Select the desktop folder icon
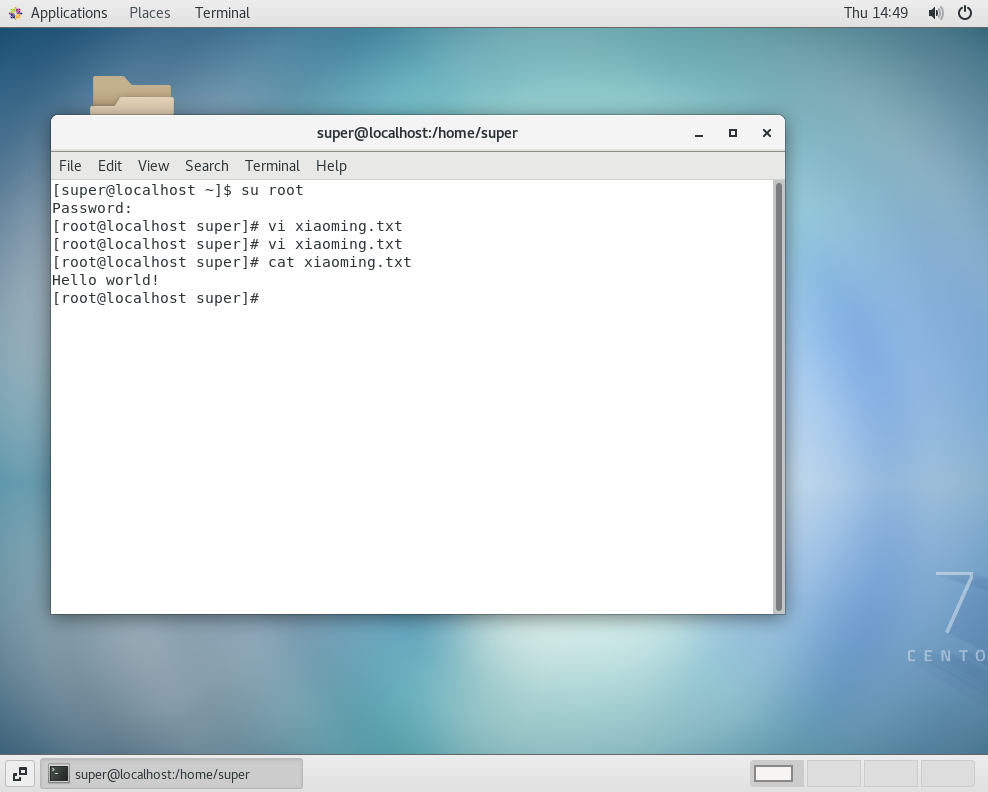 point(132,95)
